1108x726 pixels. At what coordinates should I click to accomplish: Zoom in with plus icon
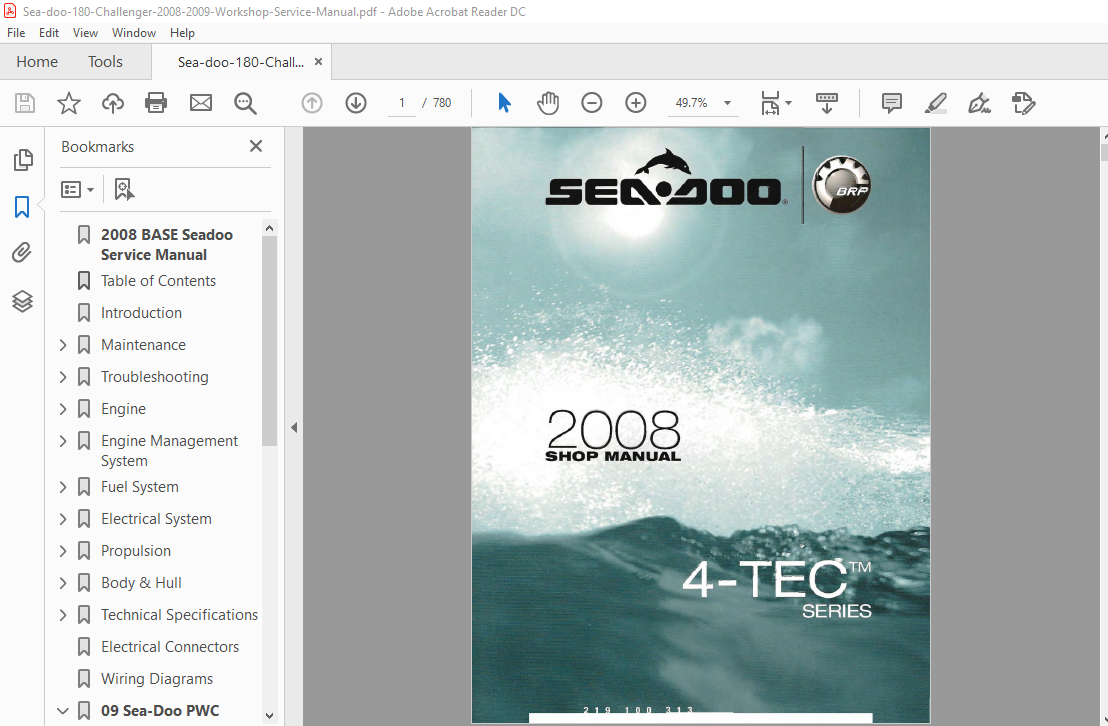[x=636, y=103]
